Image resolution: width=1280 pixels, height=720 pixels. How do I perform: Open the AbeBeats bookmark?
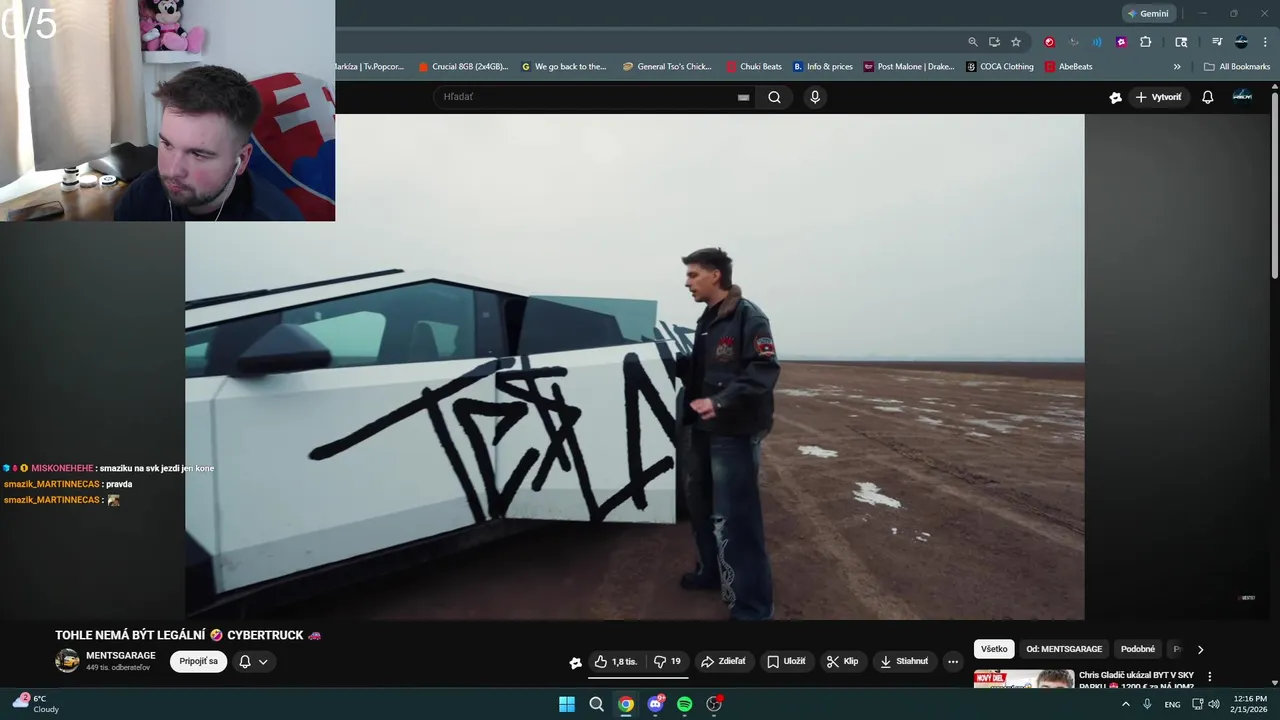coord(1068,67)
